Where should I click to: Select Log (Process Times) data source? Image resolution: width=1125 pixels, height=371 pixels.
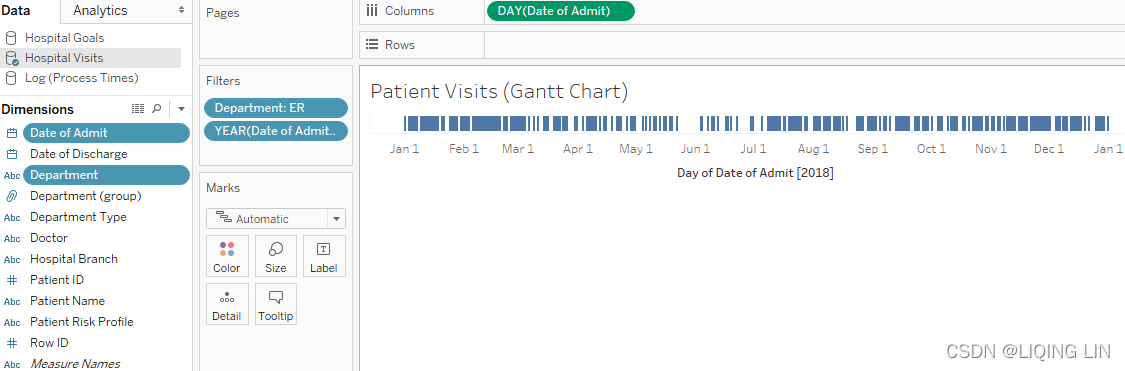tap(81, 78)
